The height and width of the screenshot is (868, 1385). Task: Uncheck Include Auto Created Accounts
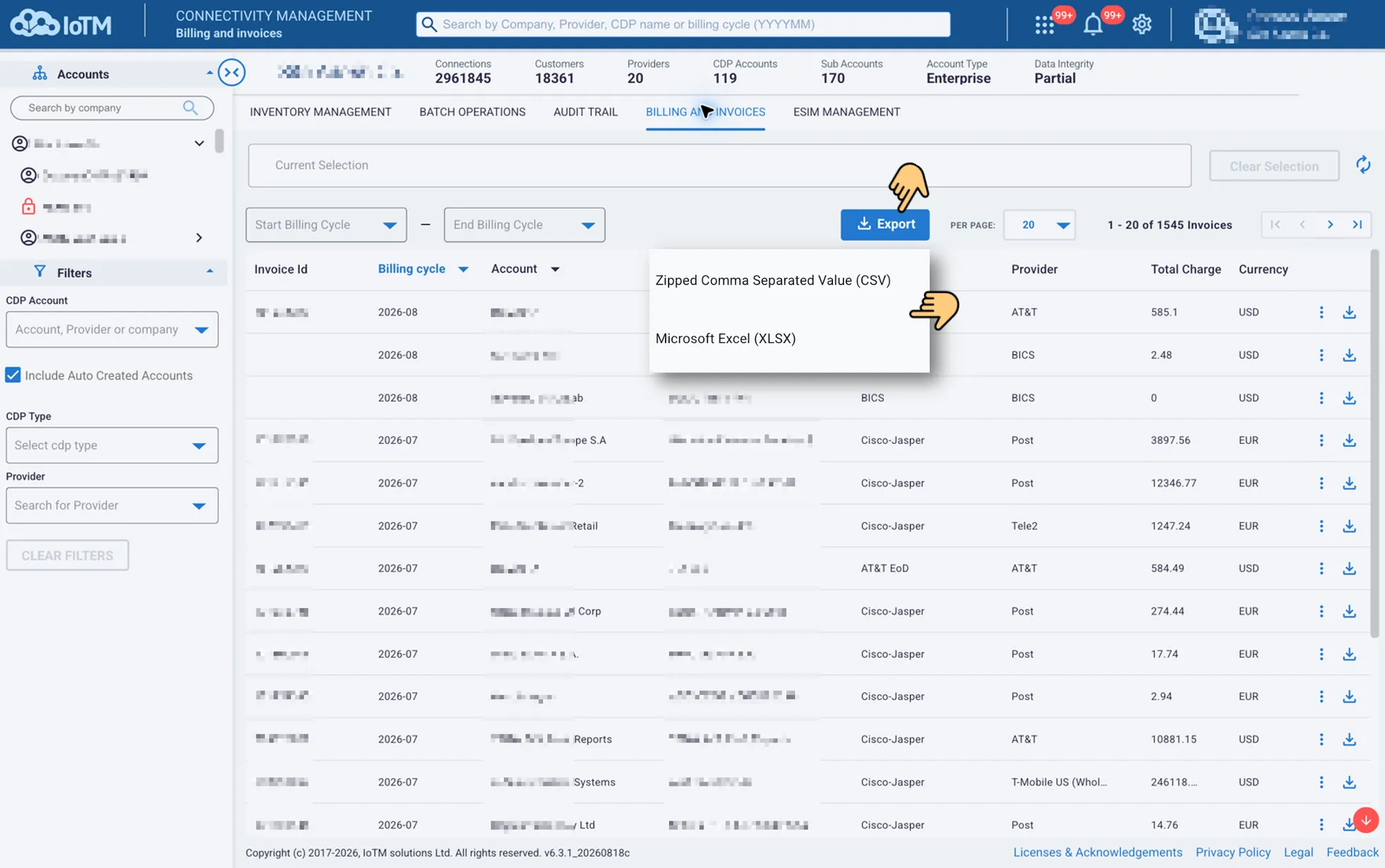[13, 375]
